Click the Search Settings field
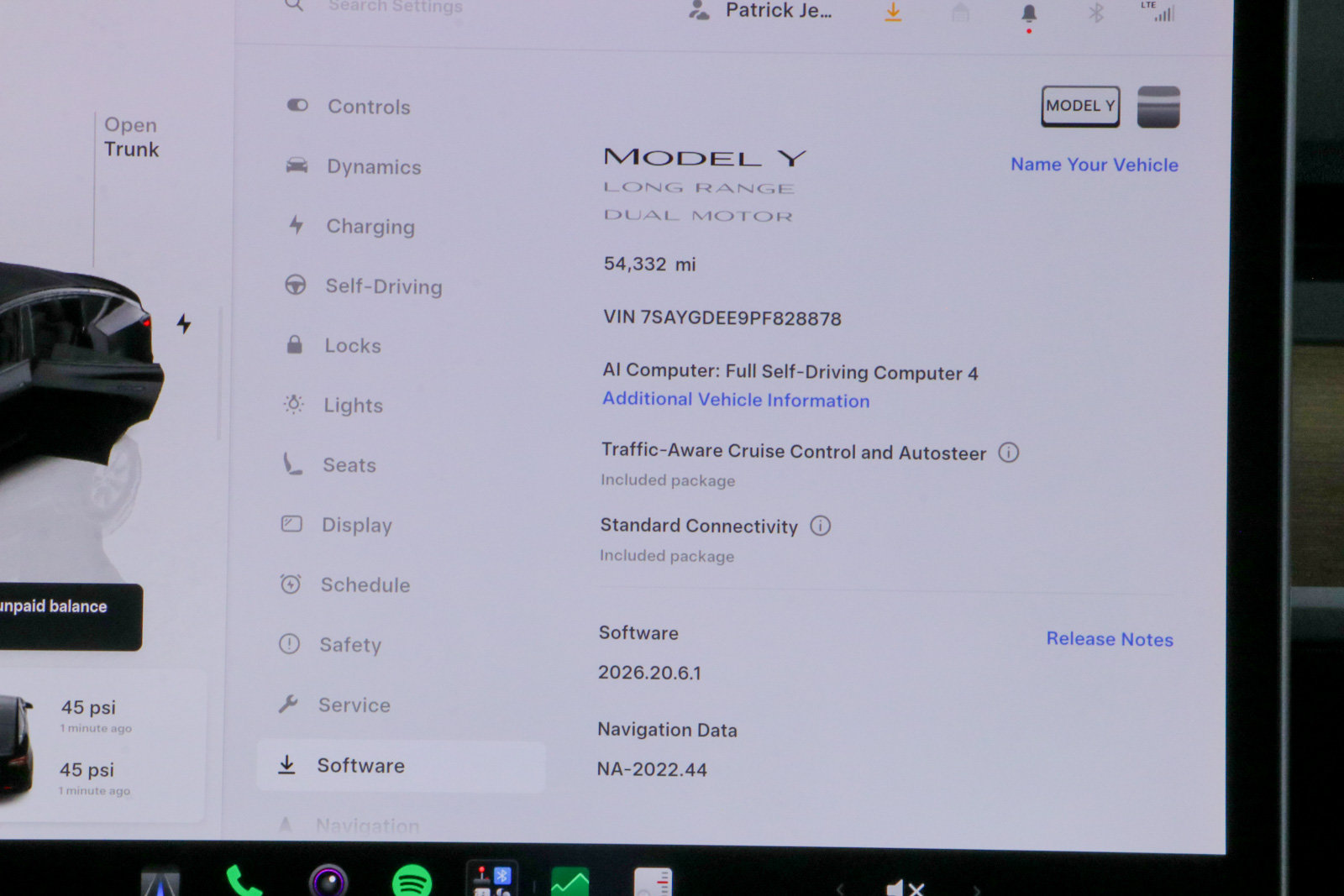Viewport: 1344px width, 896px height. click(x=375, y=7)
